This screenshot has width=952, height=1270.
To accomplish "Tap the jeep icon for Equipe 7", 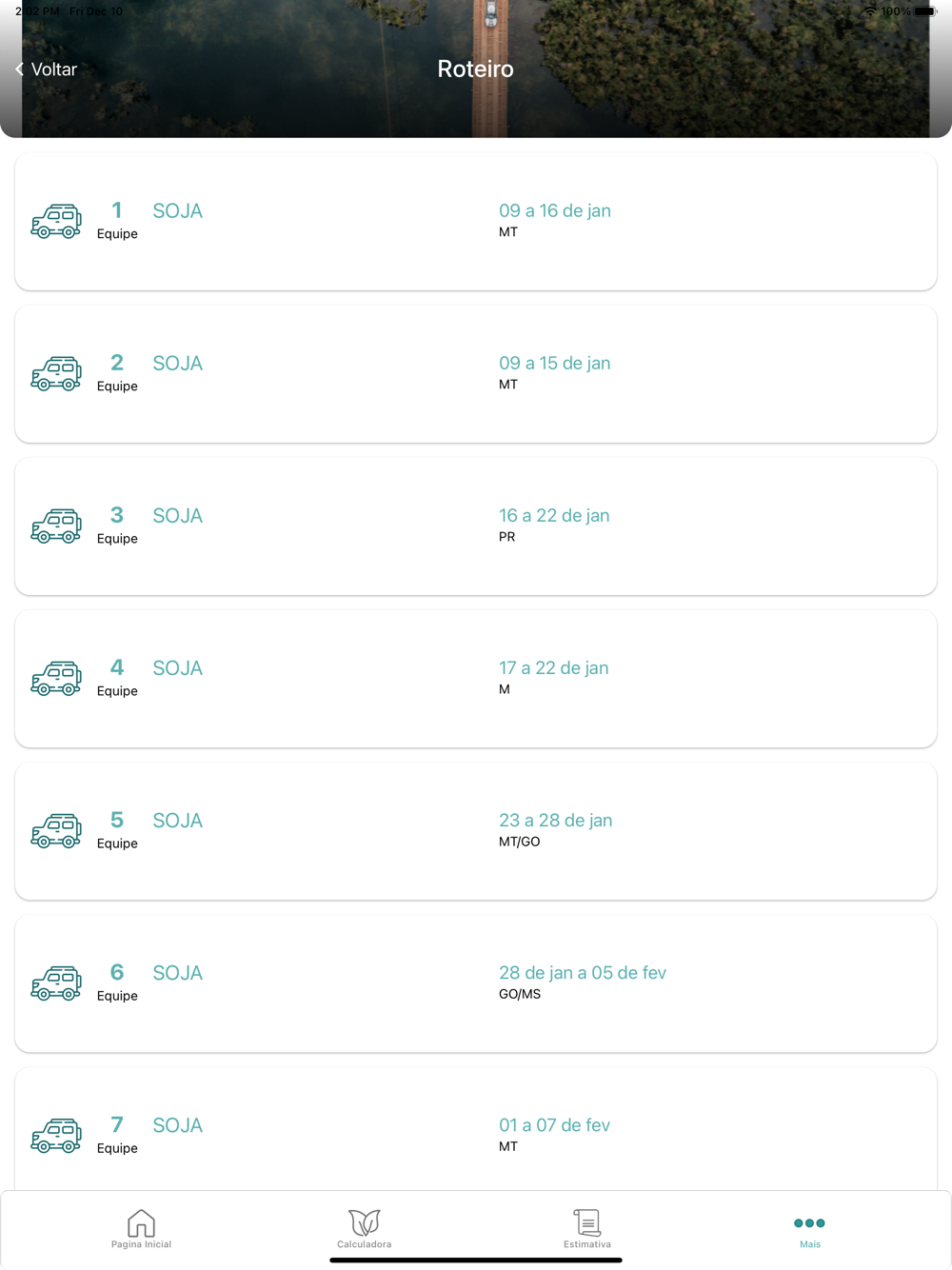I will click(56, 1135).
